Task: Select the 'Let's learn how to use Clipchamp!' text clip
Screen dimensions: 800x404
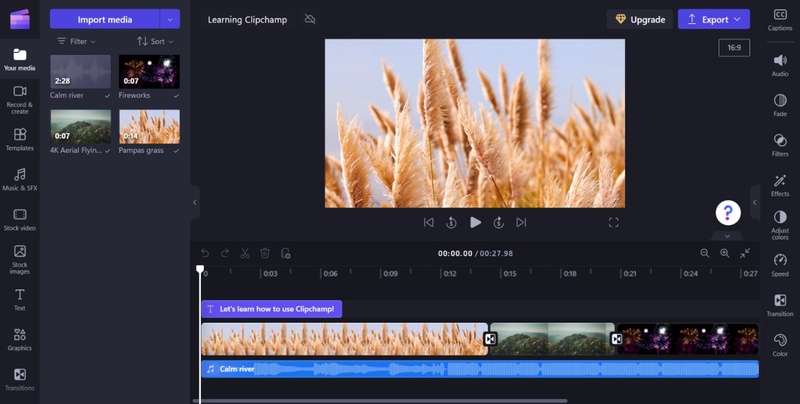Action: [x=271, y=309]
